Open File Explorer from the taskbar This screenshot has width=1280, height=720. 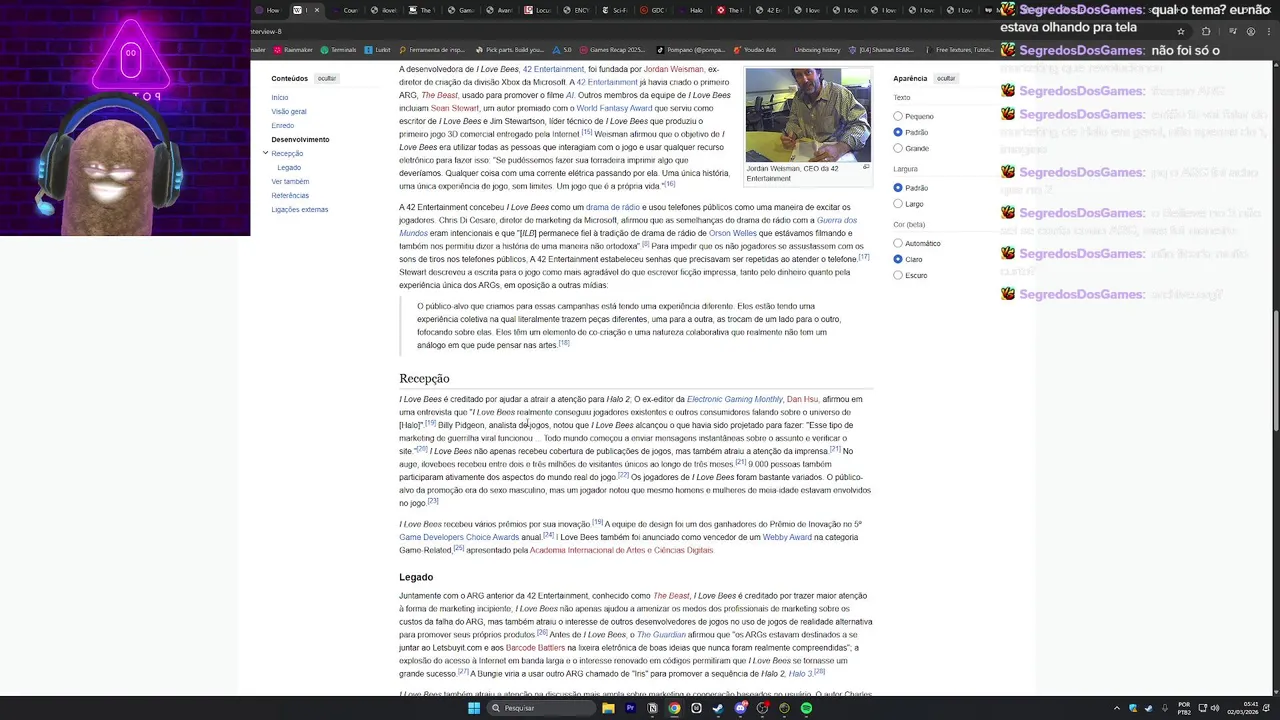608,708
